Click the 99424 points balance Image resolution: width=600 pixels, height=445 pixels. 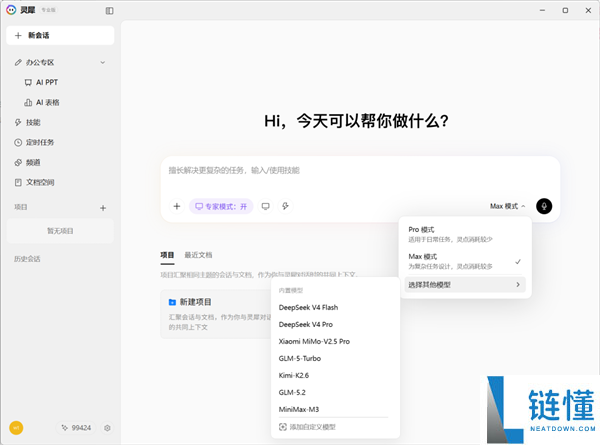pyautogui.click(x=77, y=427)
